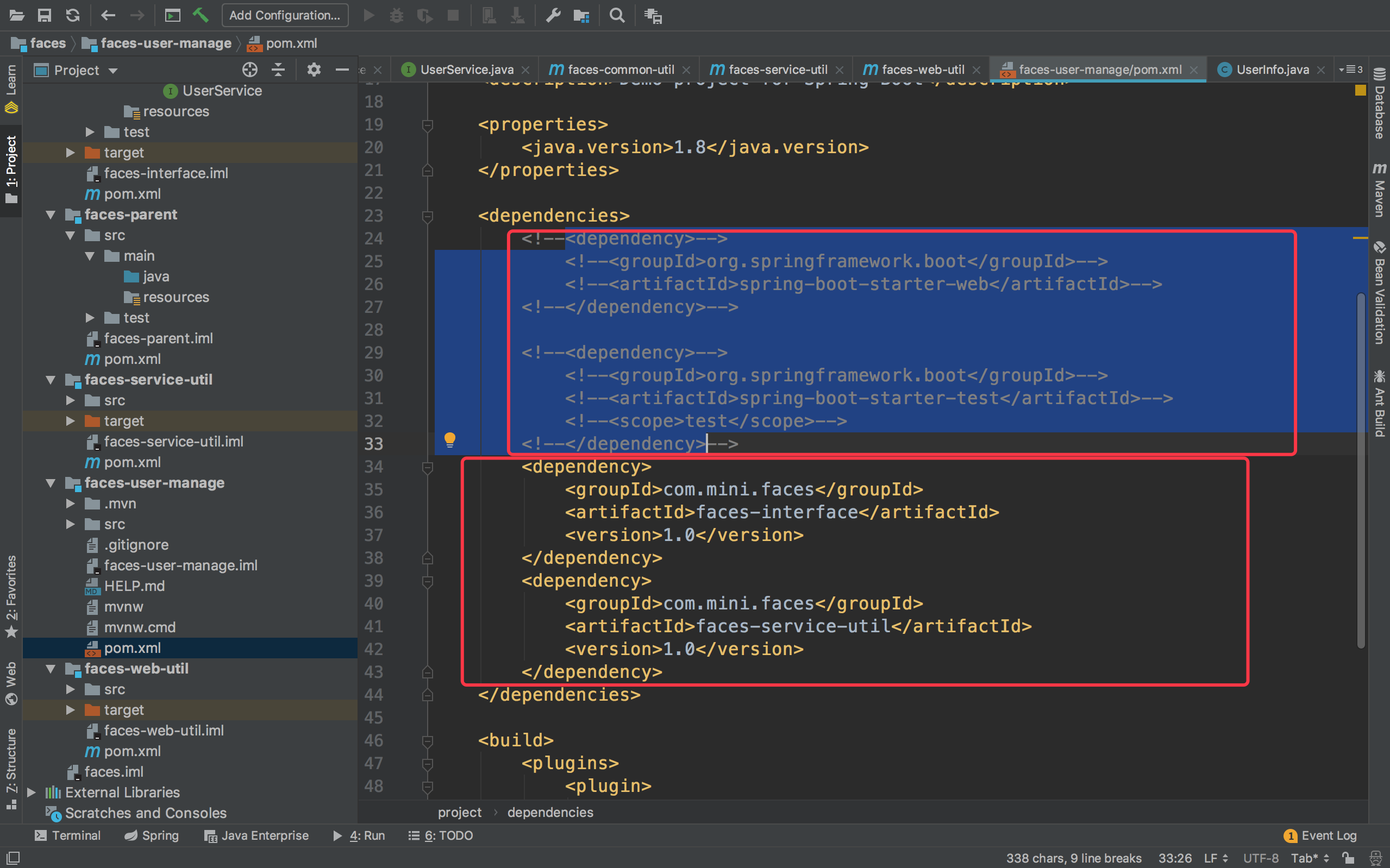Image resolution: width=1390 pixels, height=868 pixels.
Task: Click the Settings wrench icon in the toolbar
Action: (553, 16)
